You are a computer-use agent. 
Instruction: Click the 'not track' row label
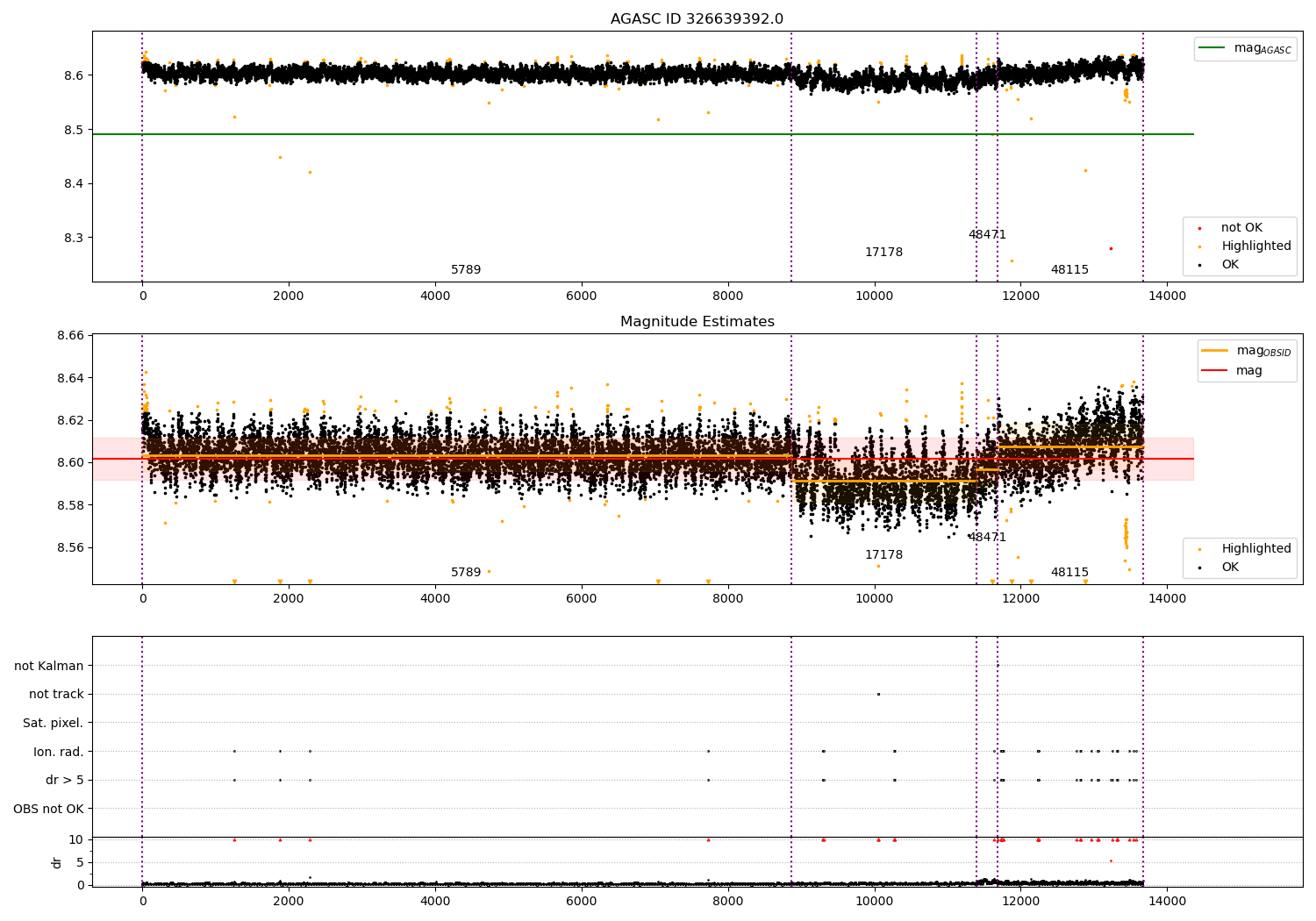click(x=56, y=694)
